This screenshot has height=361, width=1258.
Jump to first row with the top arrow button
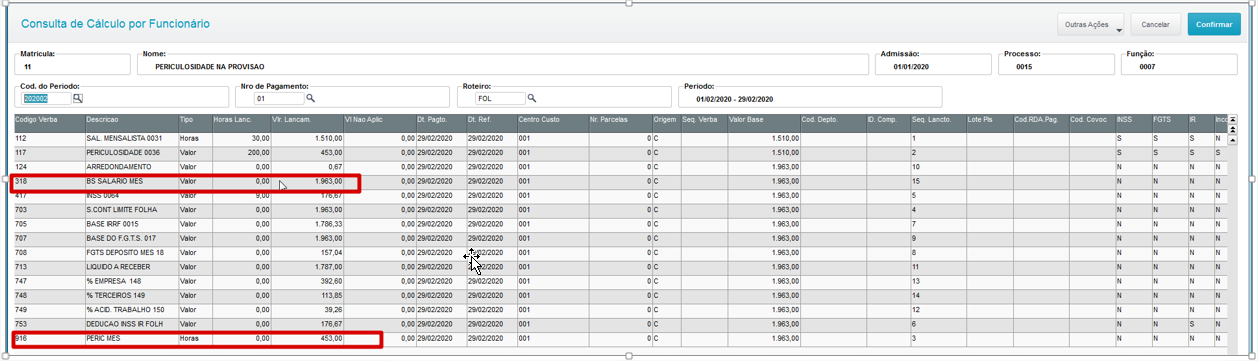(x=1232, y=119)
